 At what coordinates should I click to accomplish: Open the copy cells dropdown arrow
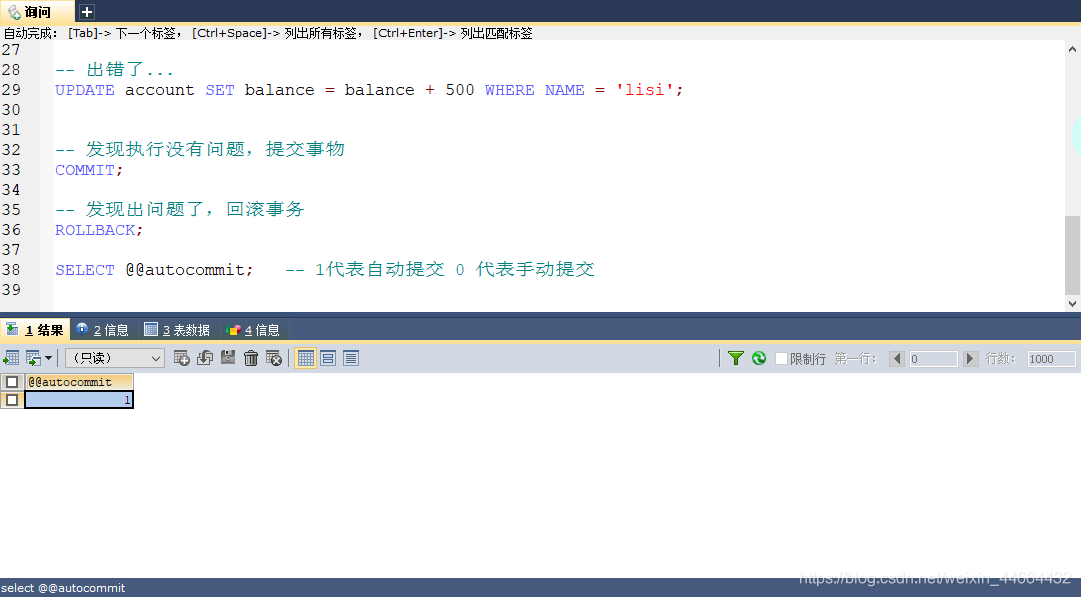click(x=48, y=358)
